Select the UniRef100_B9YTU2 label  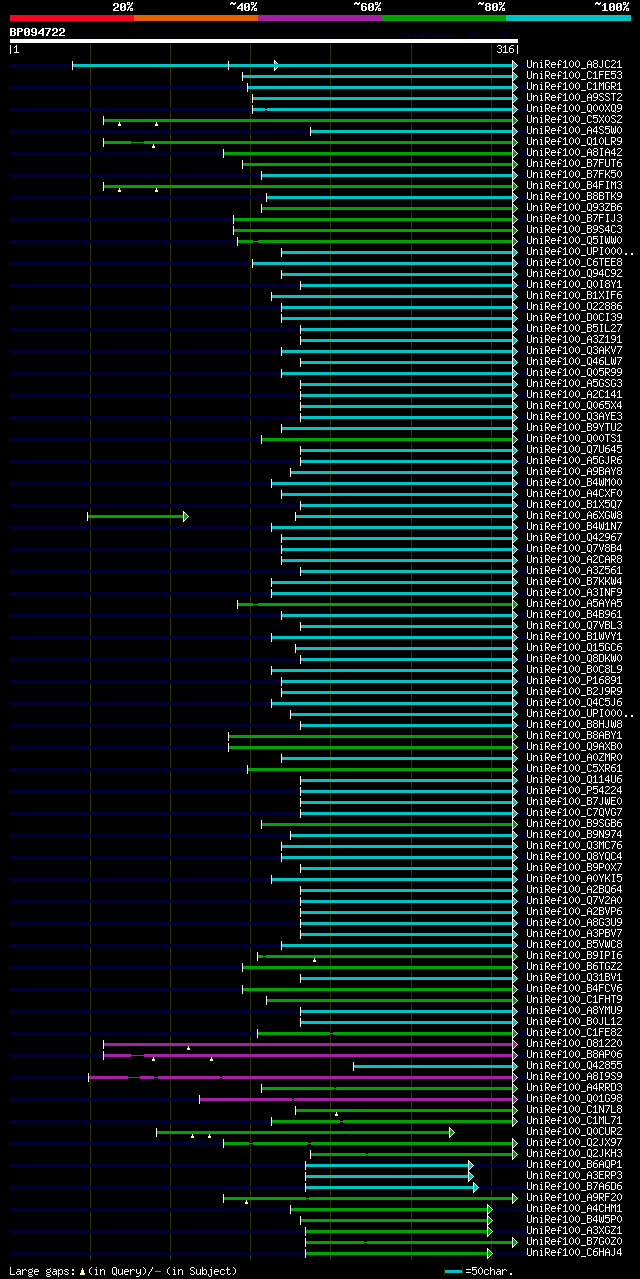tap(574, 428)
